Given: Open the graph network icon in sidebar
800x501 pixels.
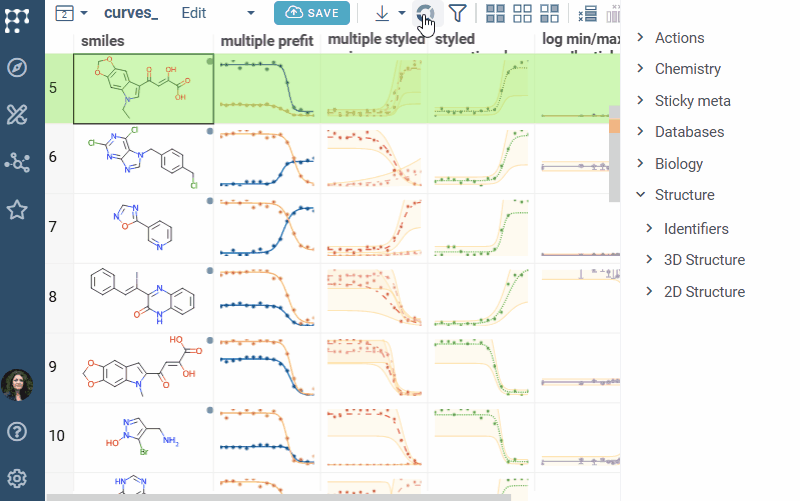Looking at the screenshot, I should 17,163.
